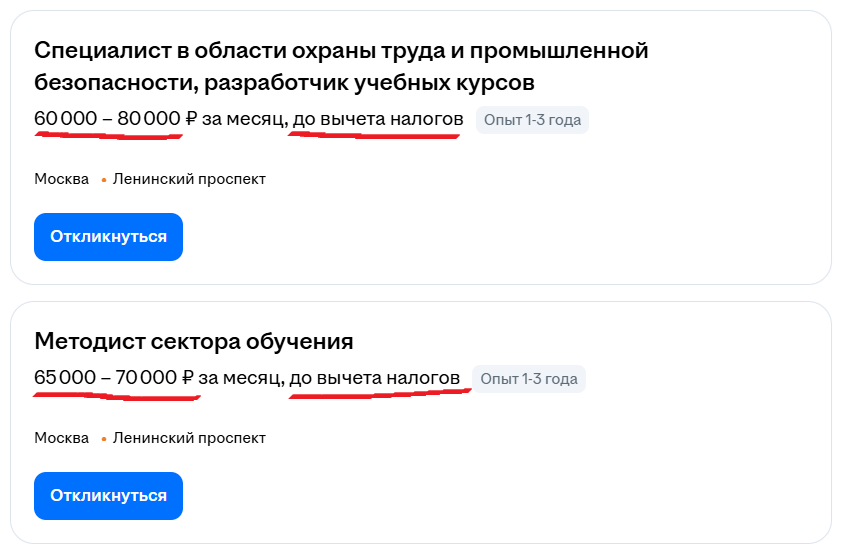Click Москва in the Методист vacancy card
The width and height of the screenshot is (842, 553).
[62, 438]
